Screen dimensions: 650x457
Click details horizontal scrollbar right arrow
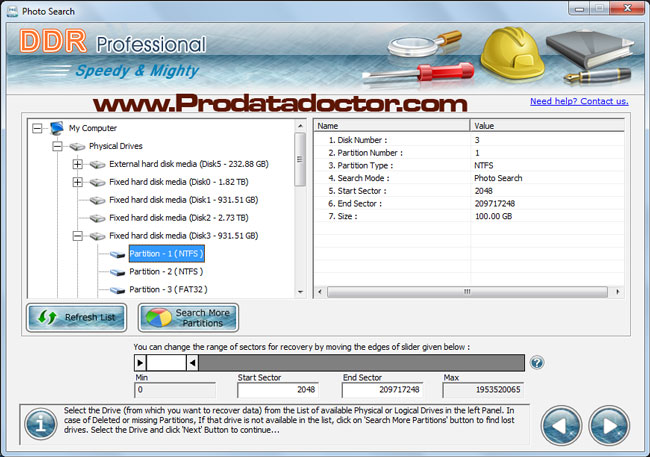618,292
